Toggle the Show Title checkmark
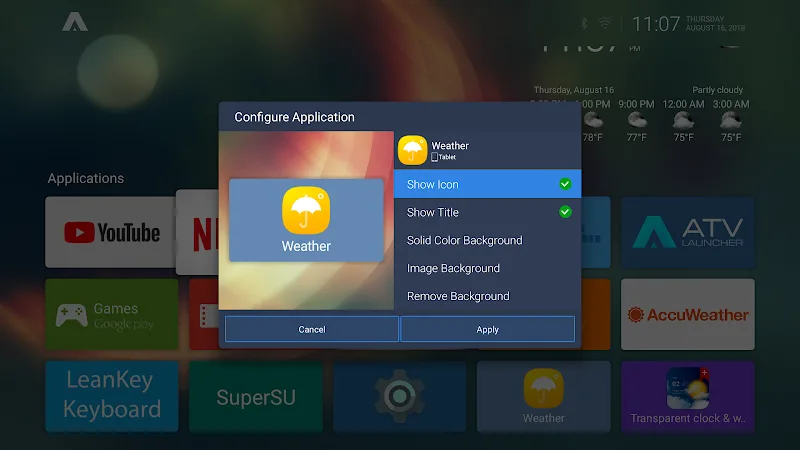This screenshot has height=450, width=800. tap(565, 212)
